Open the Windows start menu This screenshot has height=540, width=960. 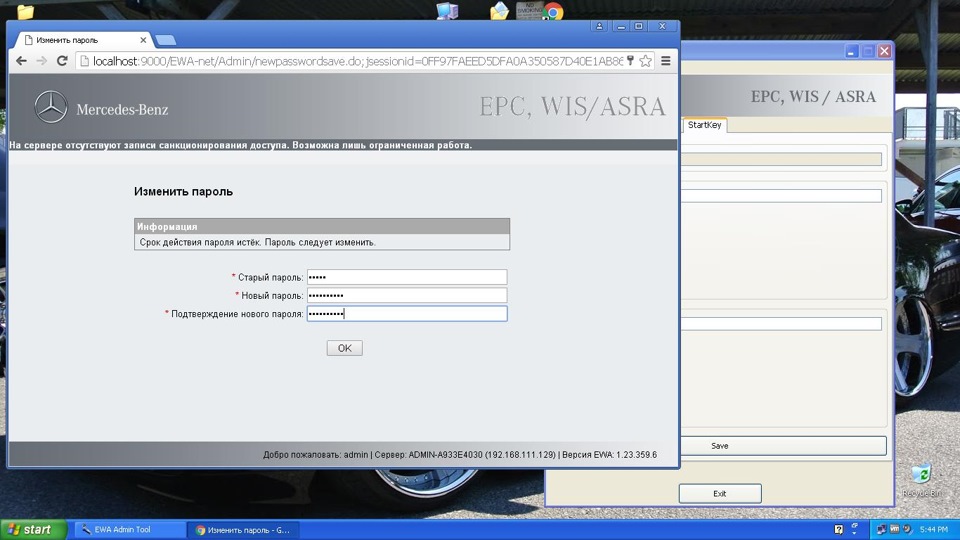coord(33,530)
